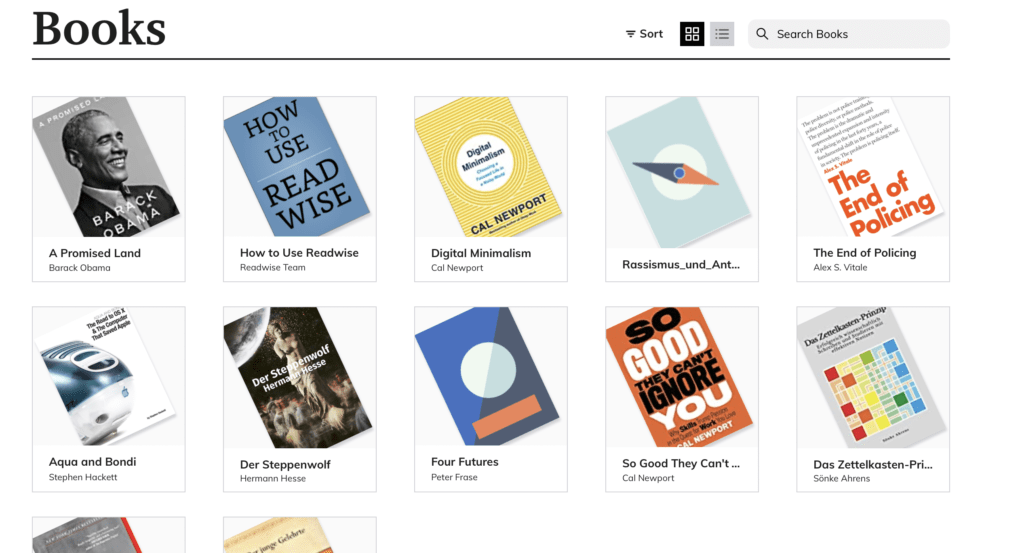1024x553 pixels.
Task: Open A Promised Land book cover
Action: coord(108,167)
